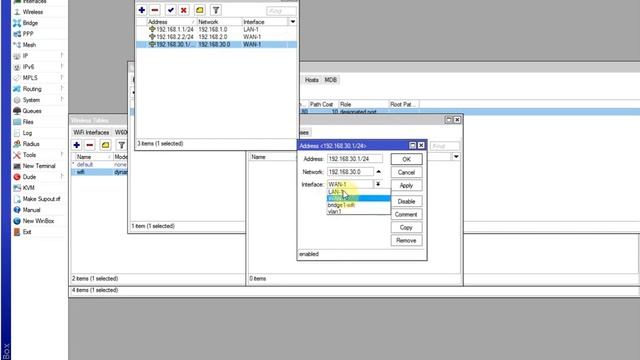
Task: Sort by the Address column header
Action: [x=171, y=22]
